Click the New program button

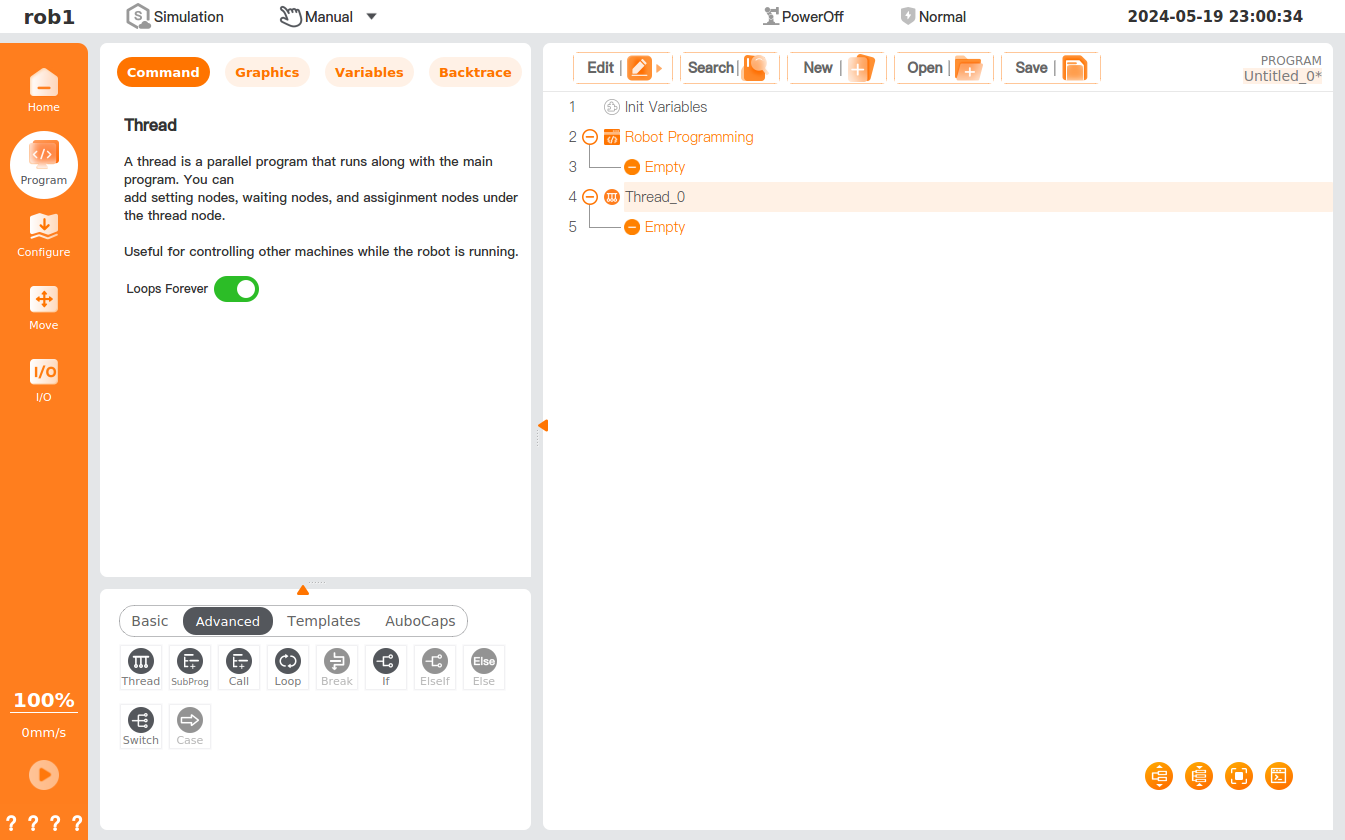(837, 68)
